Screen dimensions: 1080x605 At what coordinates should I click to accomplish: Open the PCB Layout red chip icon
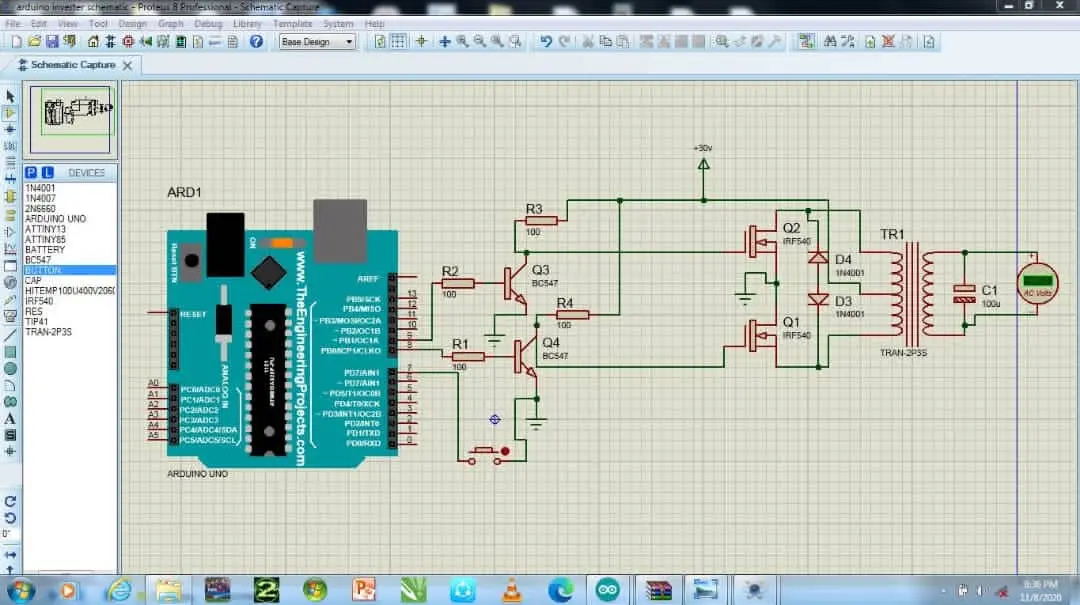click(128, 41)
